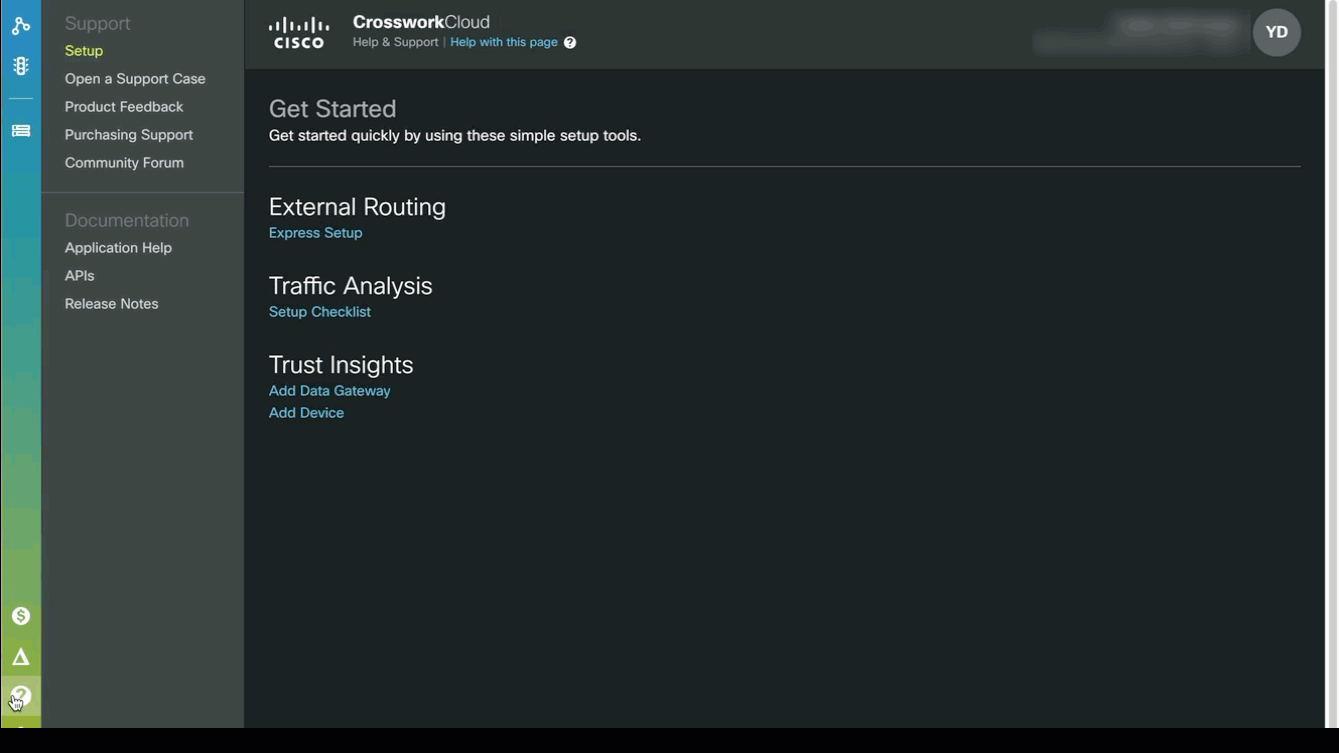Image resolution: width=1339 pixels, height=753 pixels.
Task: Click the help question-mark sidebar icon
Action: click(x=20, y=696)
